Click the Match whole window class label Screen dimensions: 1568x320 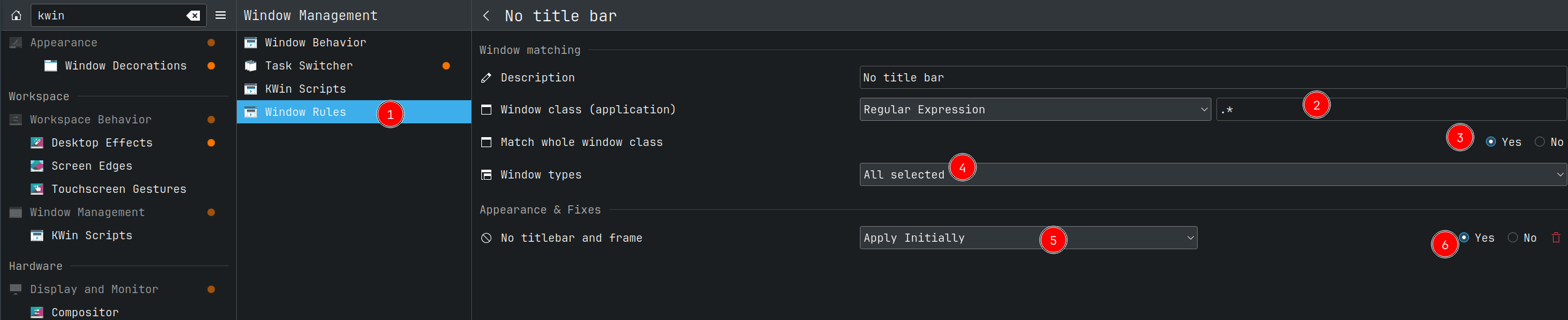click(x=582, y=142)
